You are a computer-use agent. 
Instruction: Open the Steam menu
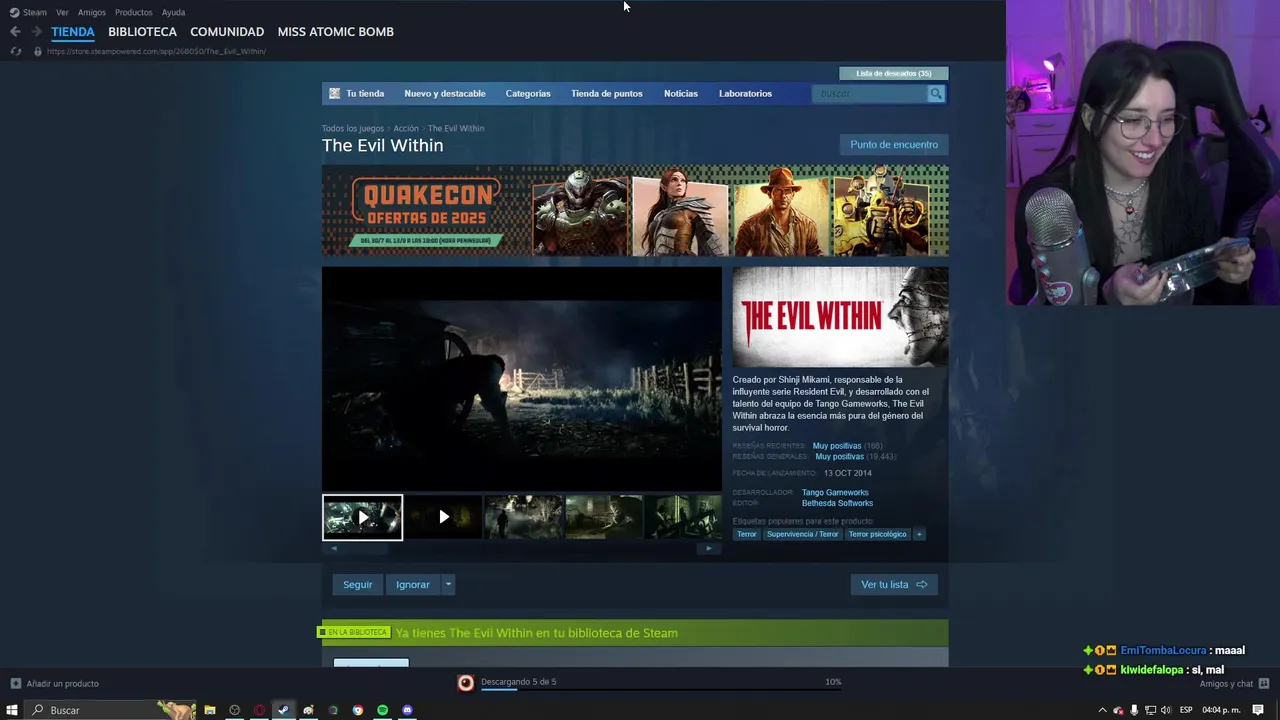point(35,12)
